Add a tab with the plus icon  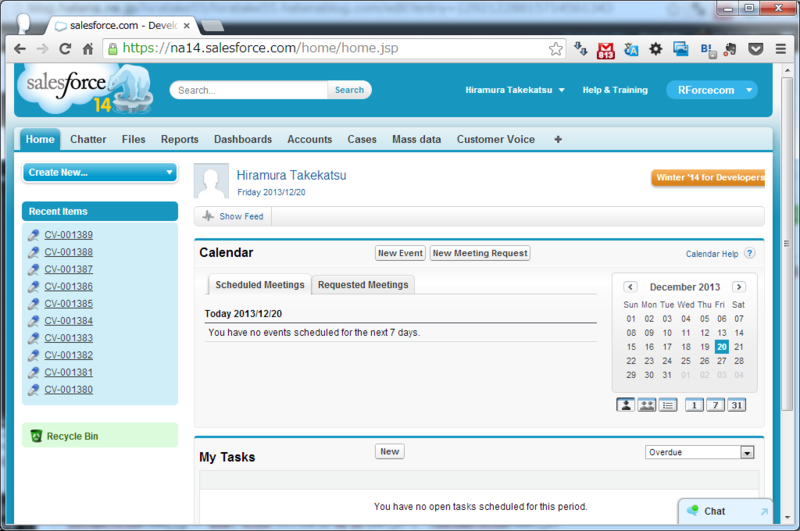click(x=558, y=139)
